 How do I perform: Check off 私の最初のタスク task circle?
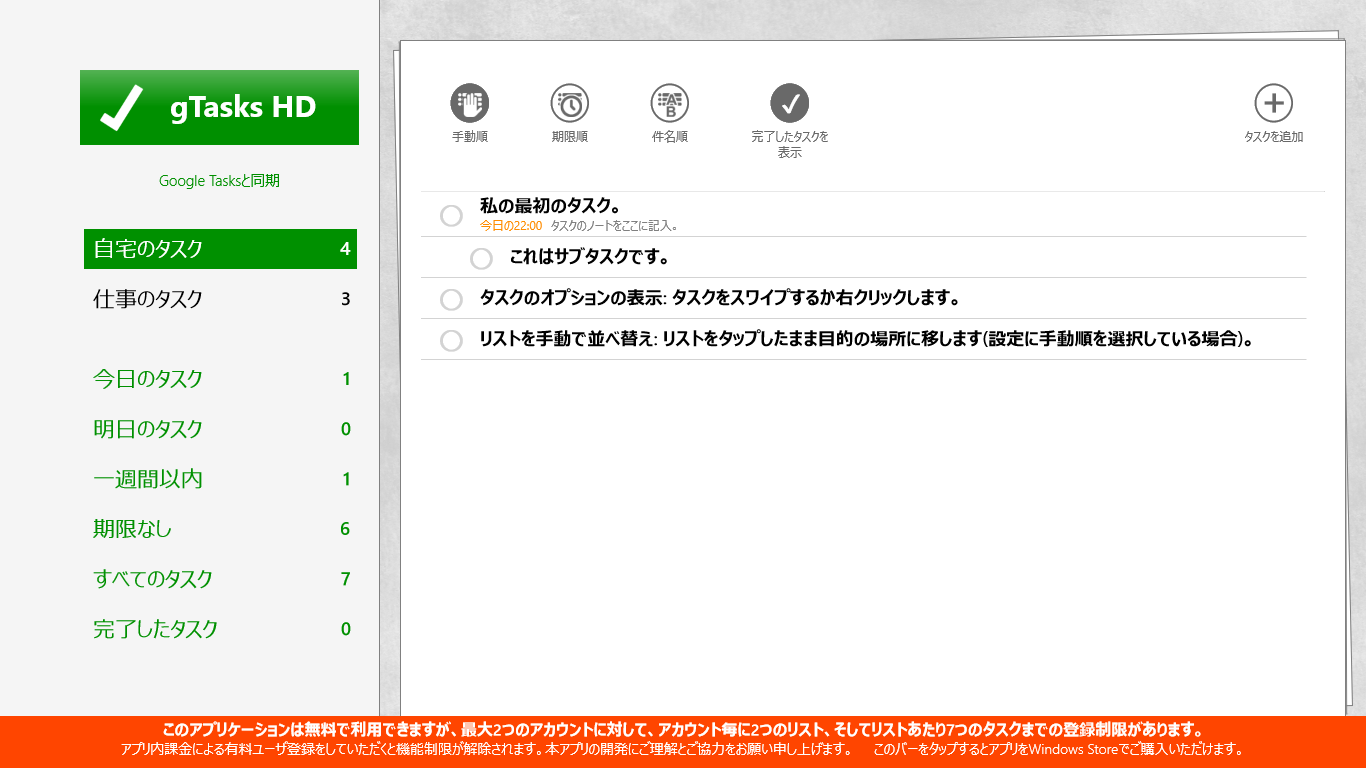pos(451,216)
